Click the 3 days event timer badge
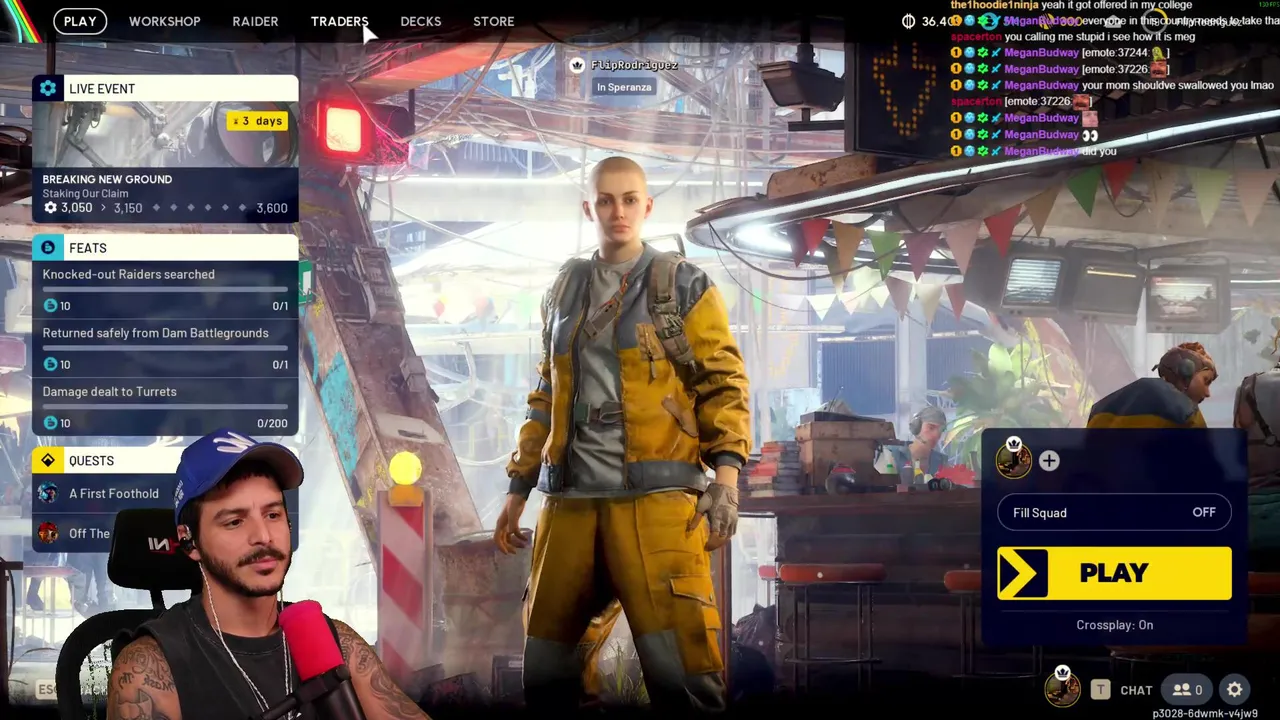 click(x=258, y=121)
